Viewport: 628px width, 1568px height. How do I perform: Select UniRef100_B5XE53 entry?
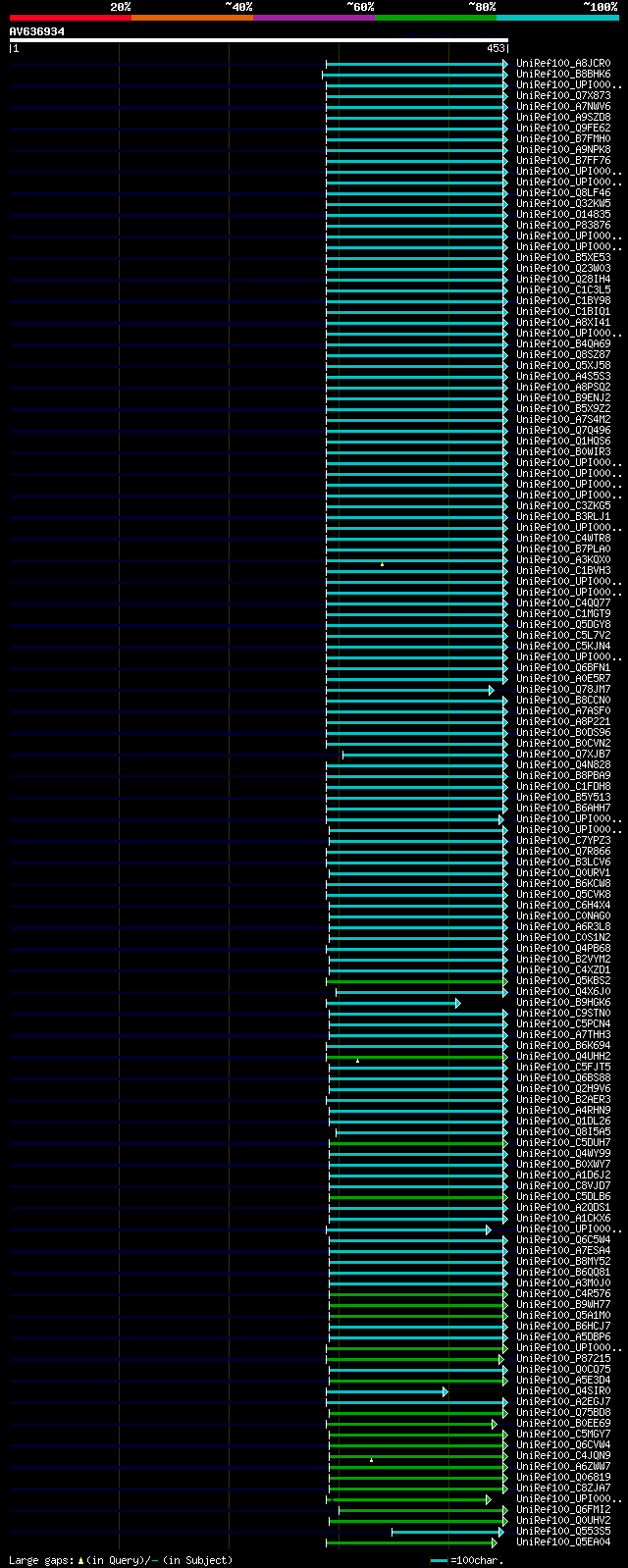click(563, 258)
